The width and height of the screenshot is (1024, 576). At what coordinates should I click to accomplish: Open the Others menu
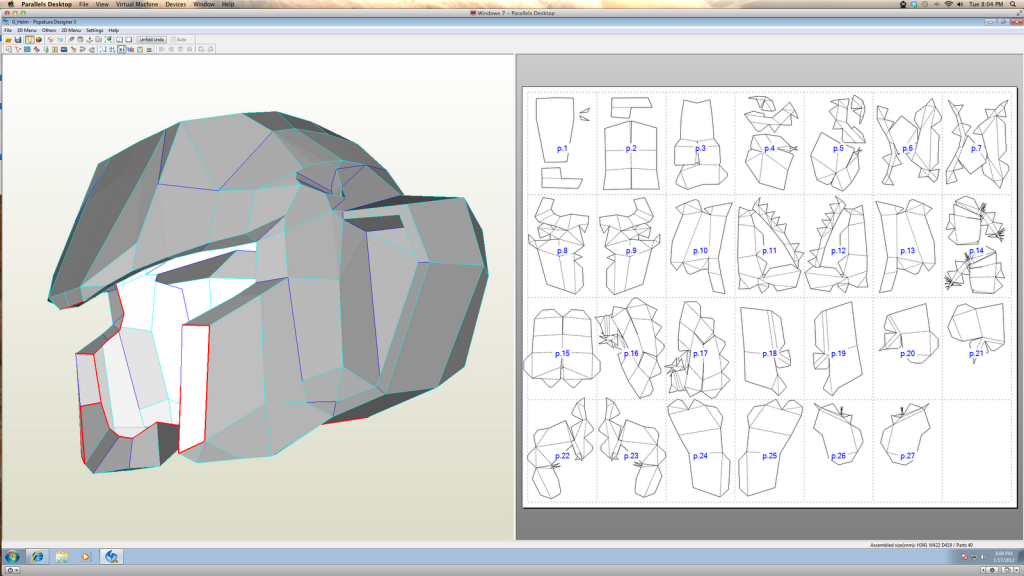tap(49, 30)
